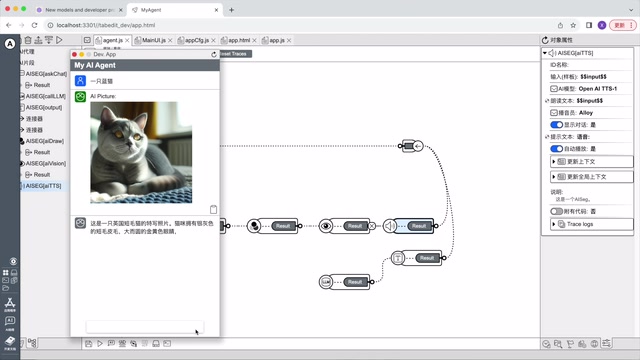The width and height of the screenshot is (640, 360).
Task: Click the eye preview icon in dark sidebar
Action: [13, 261]
